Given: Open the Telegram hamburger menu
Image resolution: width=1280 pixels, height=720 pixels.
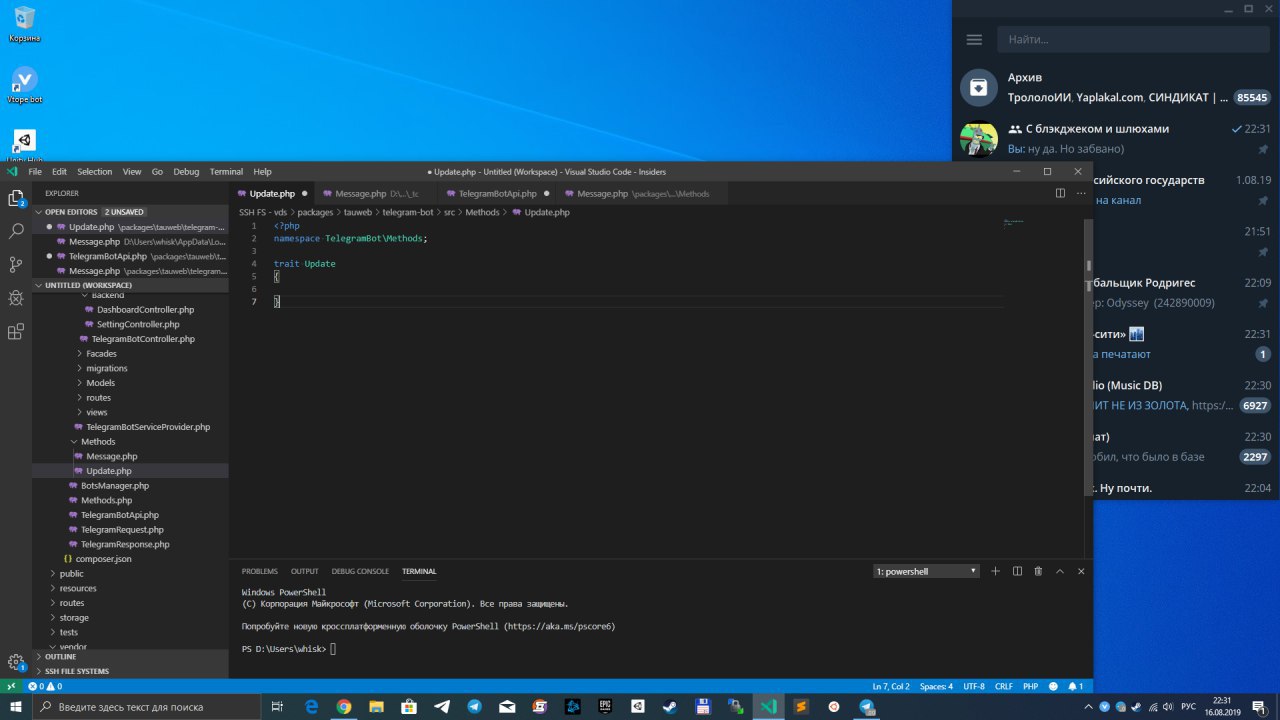Looking at the screenshot, I should [x=974, y=39].
